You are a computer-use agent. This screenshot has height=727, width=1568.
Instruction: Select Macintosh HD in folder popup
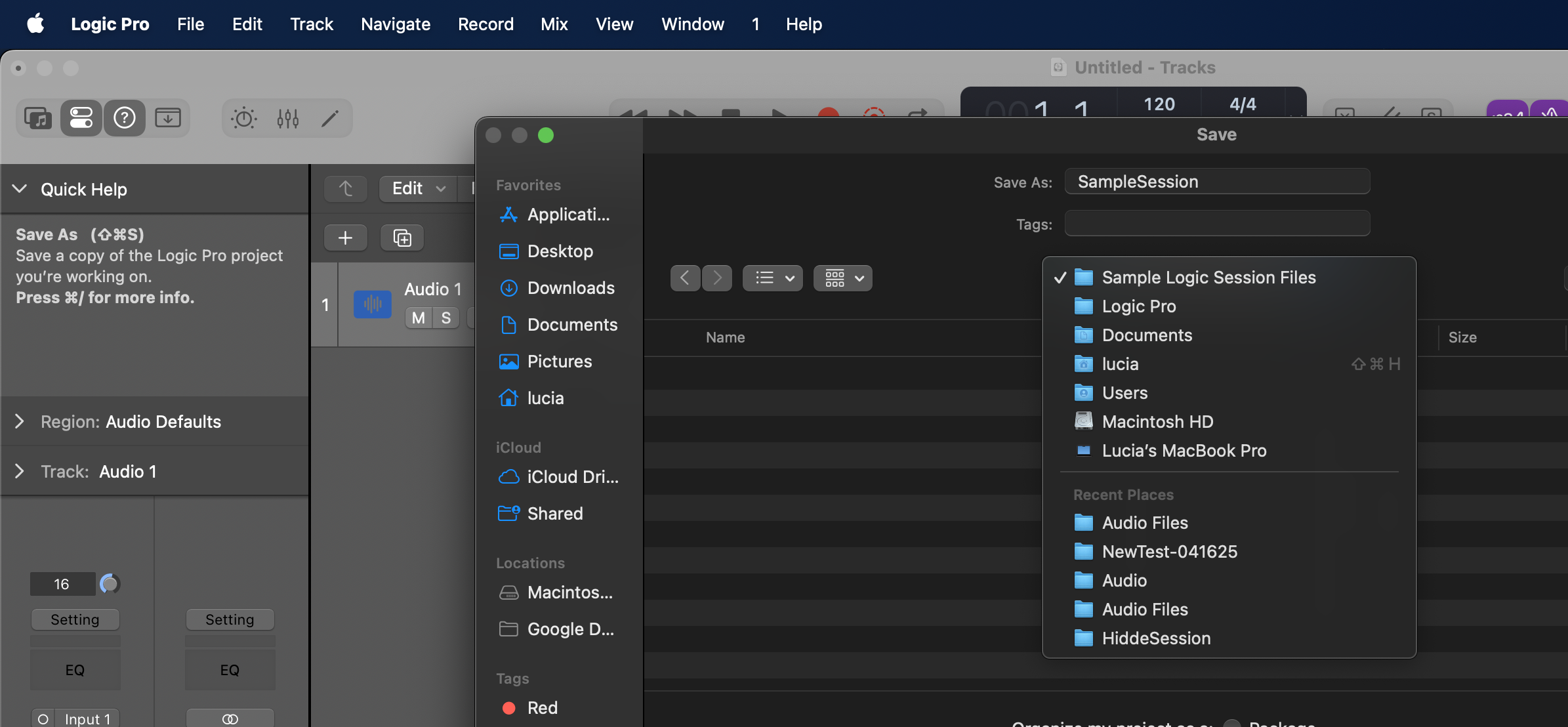tap(1157, 421)
